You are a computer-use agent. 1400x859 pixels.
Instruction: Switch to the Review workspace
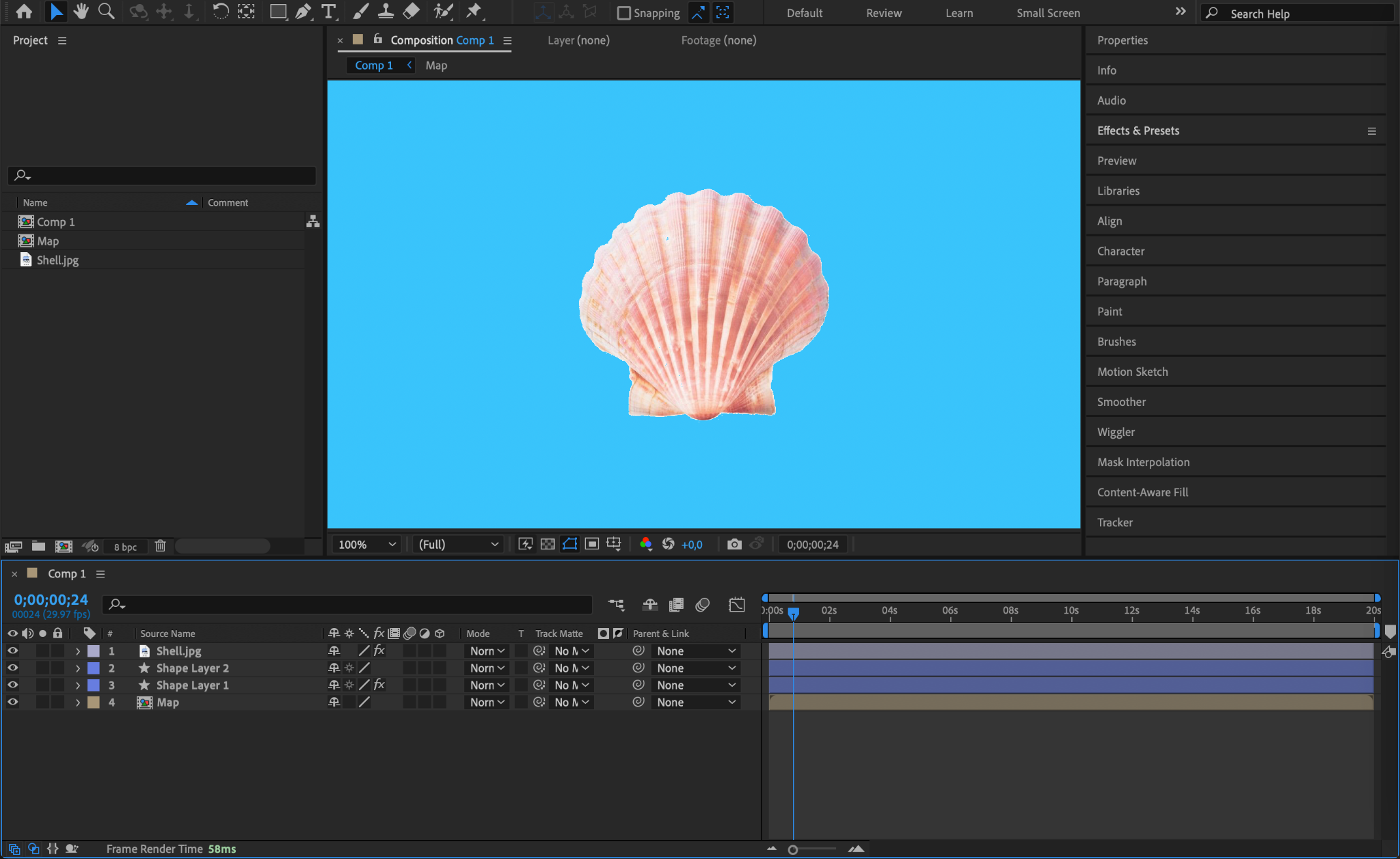point(883,13)
